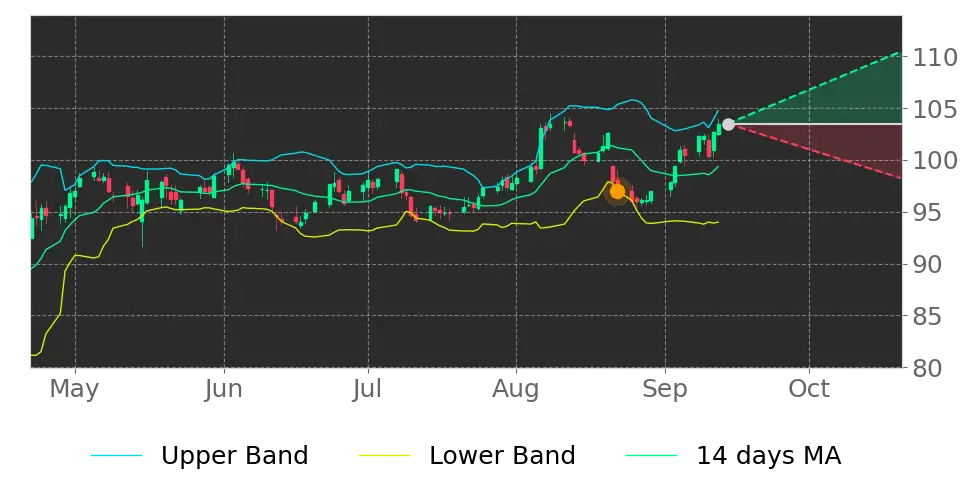972x486 pixels.
Task: Click the 110 y-axis value
Action: point(935,58)
